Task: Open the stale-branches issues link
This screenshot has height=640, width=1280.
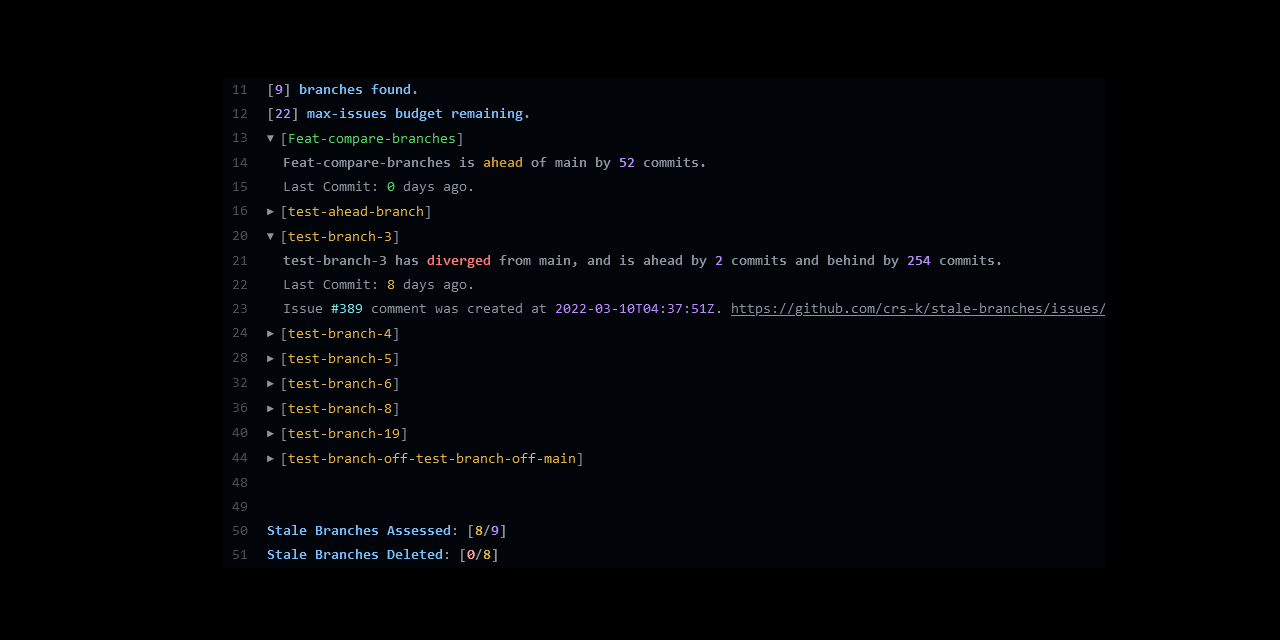Action: (917, 308)
